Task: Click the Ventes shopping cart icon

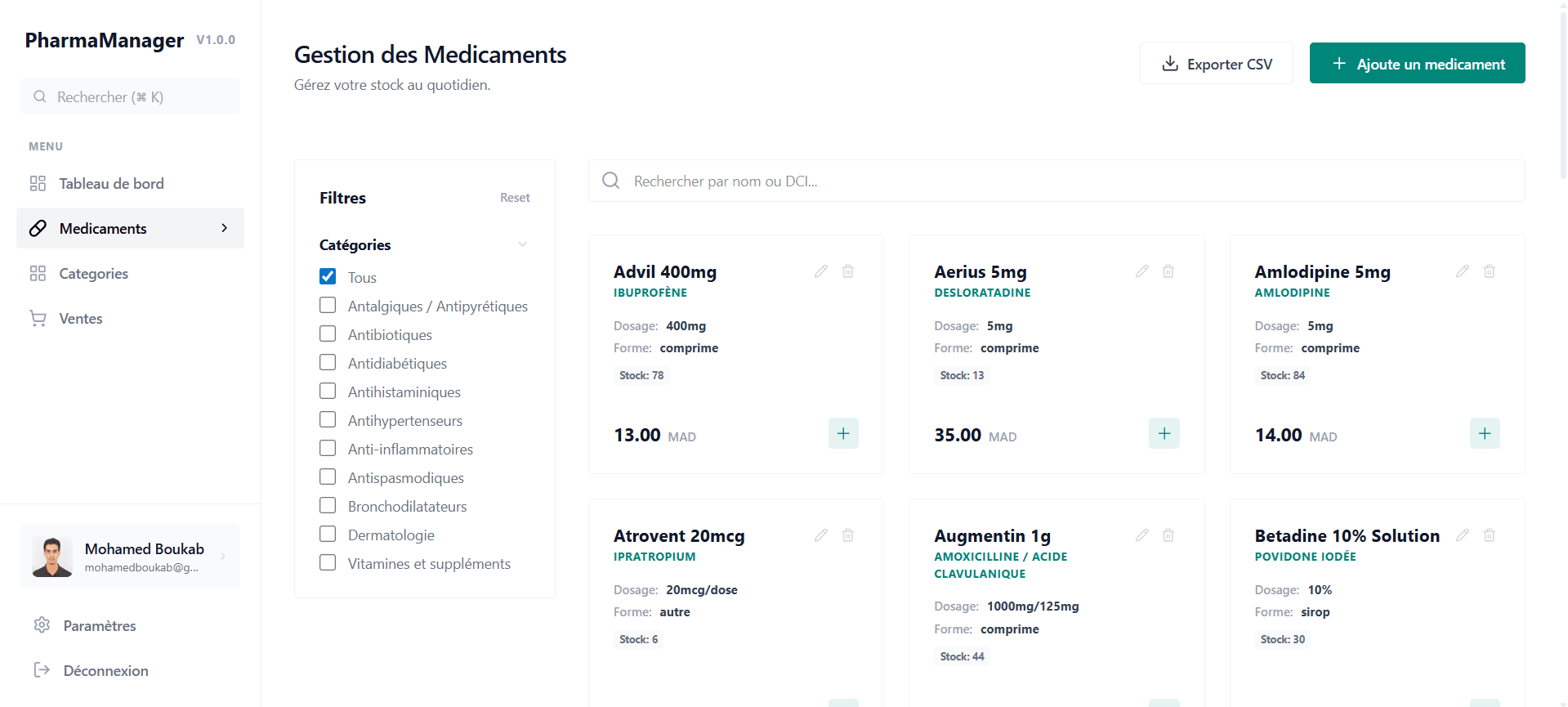Action: (x=38, y=318)
